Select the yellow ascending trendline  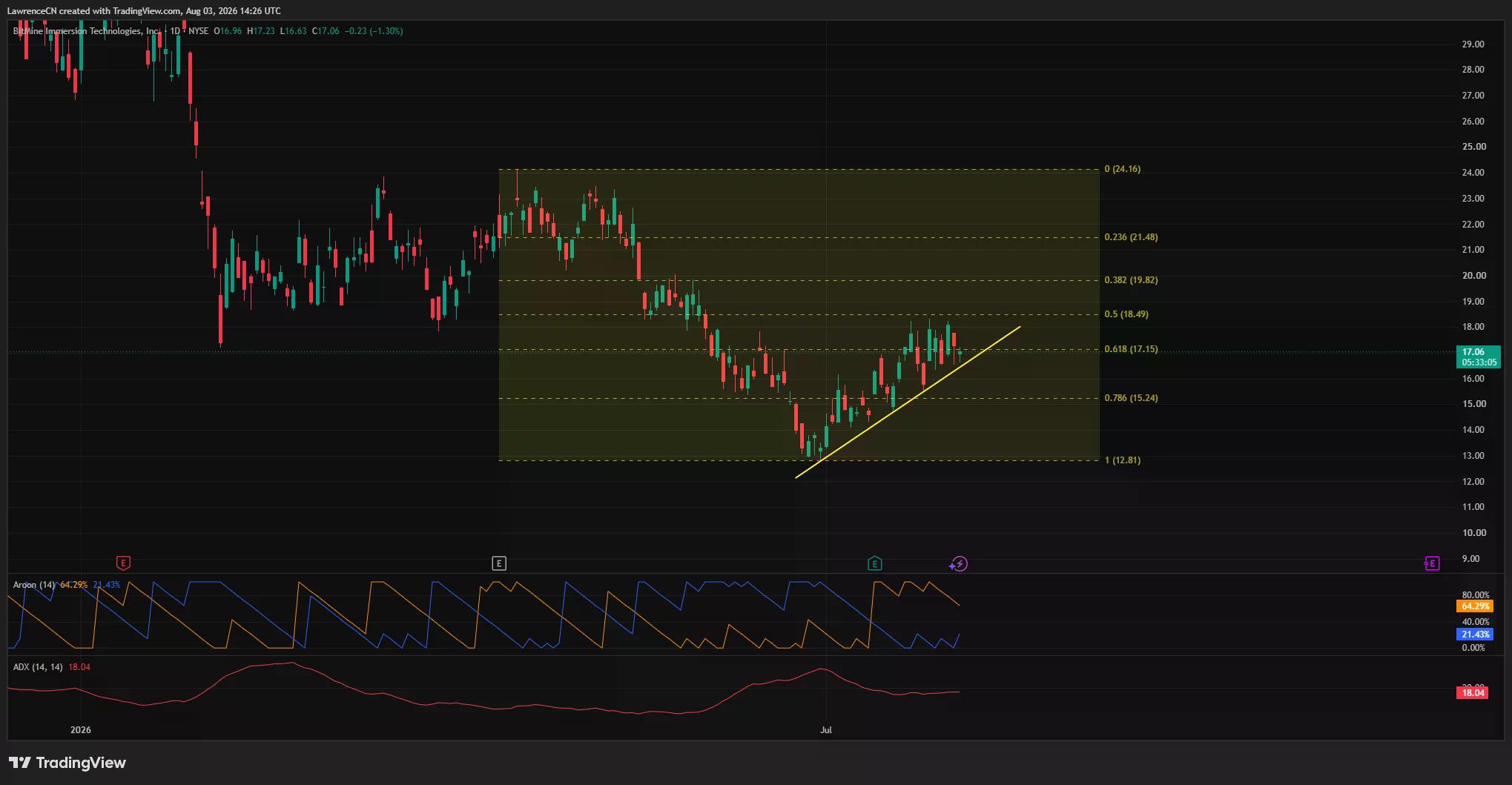point(908,402)
